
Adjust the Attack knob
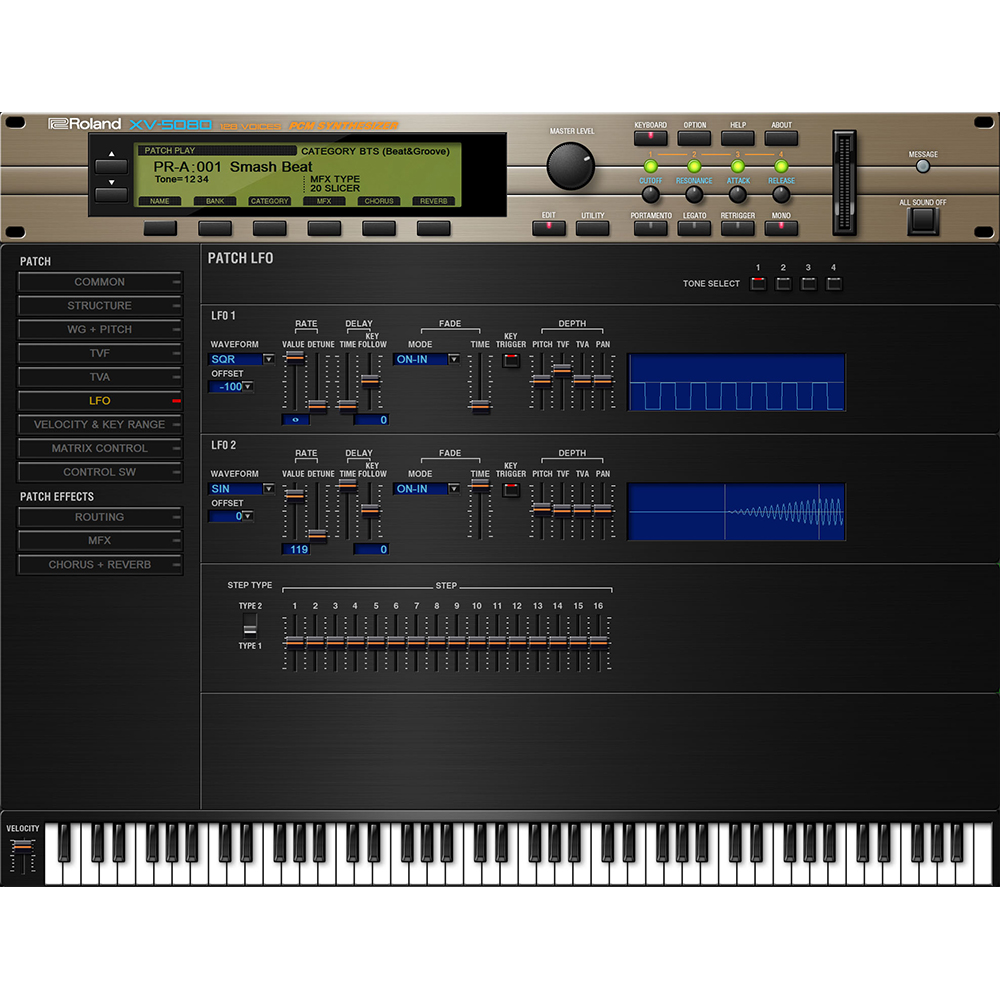pyautogui.click(x=737, y=194)
